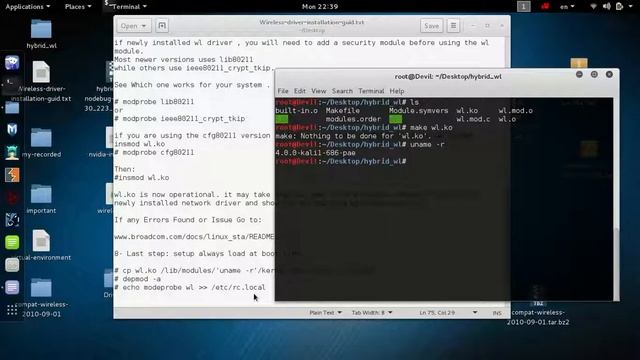Open the File menu in terminal window

(283, 91)
